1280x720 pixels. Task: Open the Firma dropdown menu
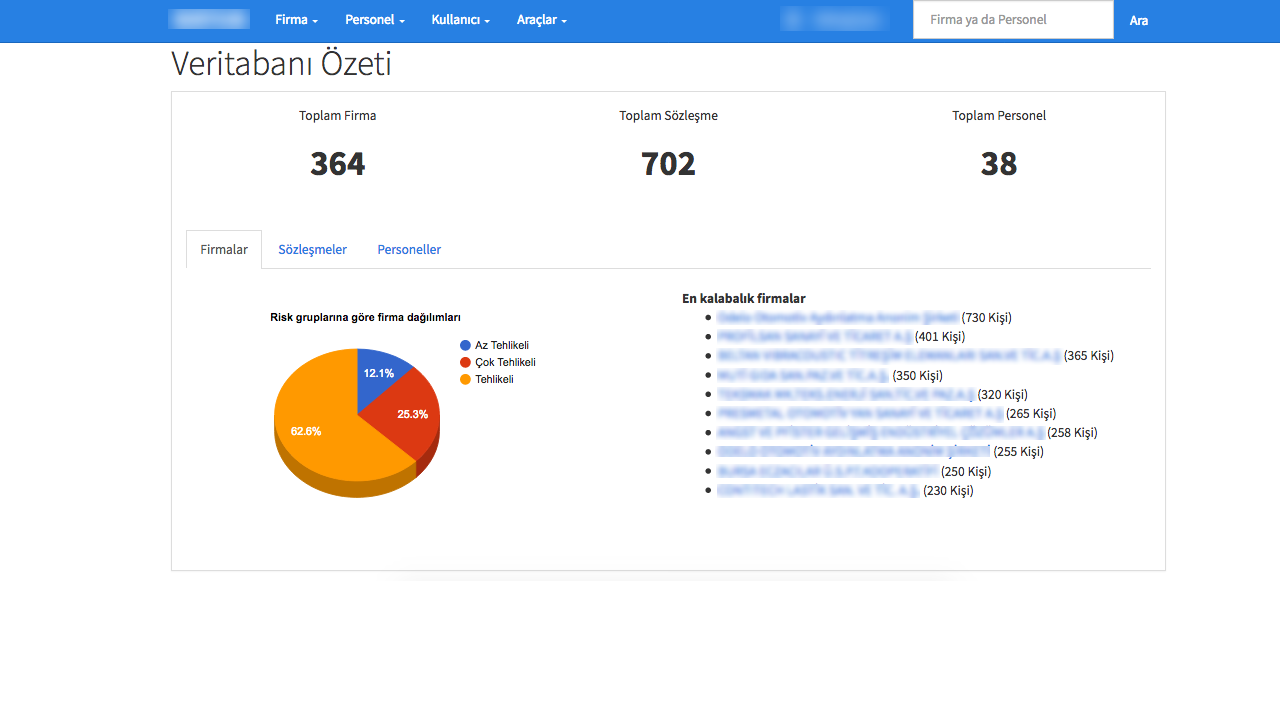(296, 20)
